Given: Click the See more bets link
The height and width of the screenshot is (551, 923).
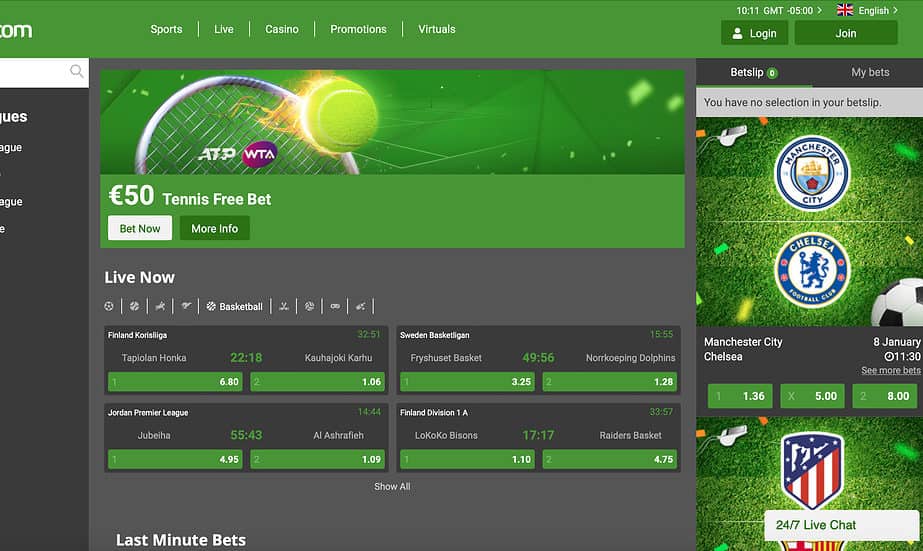Looking at the screenshot, I should tap(891, 370).
